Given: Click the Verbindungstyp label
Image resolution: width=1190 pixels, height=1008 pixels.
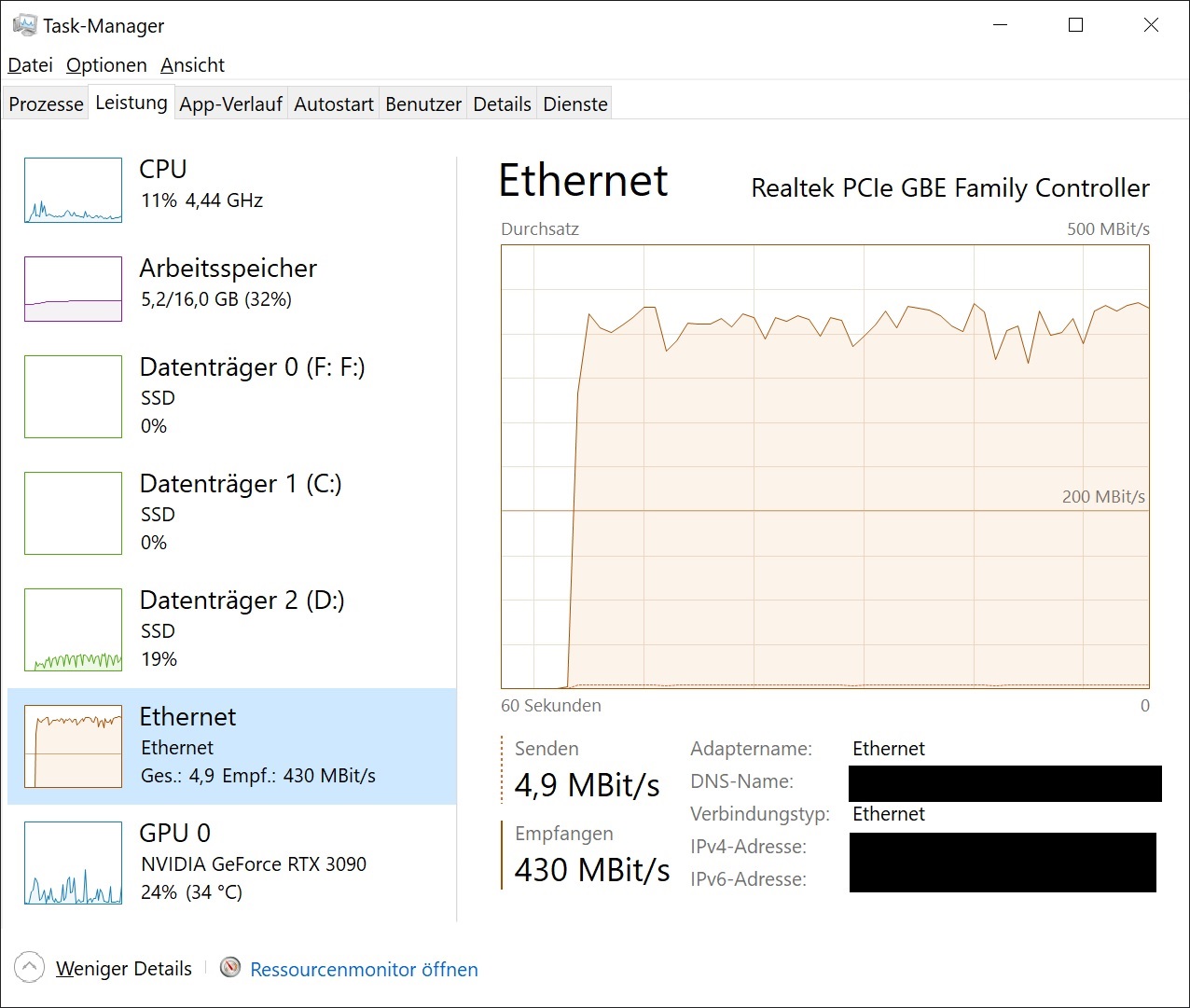Looking at the screenshot, I should (760, 814).
